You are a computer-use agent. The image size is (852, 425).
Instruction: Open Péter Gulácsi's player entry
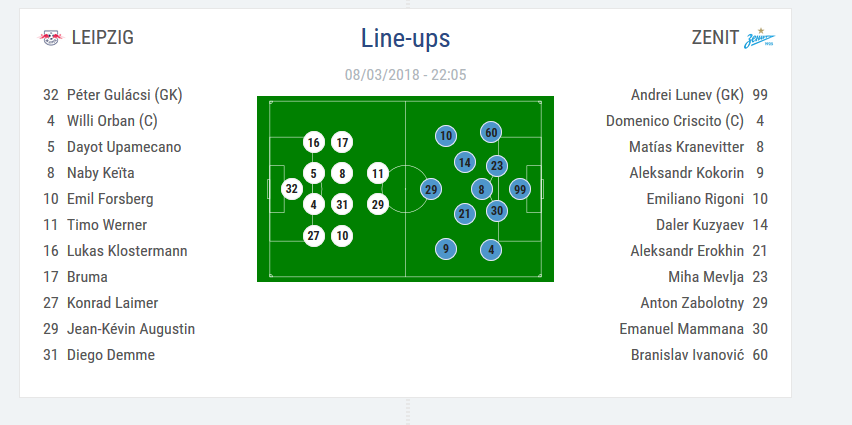(124, 95)
